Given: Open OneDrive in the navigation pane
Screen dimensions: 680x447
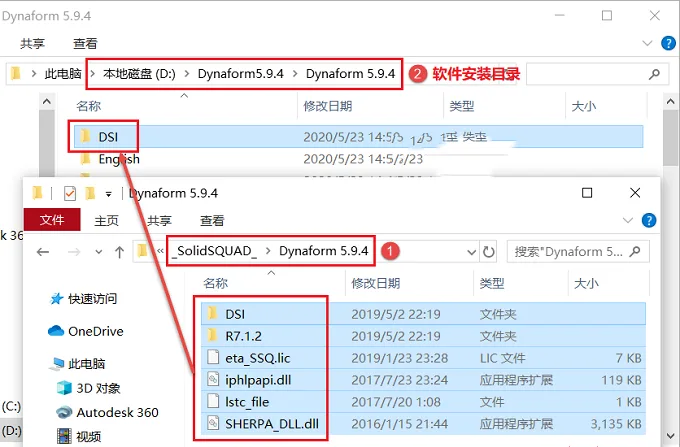Looking at the screenshot, I should [86, 331].
